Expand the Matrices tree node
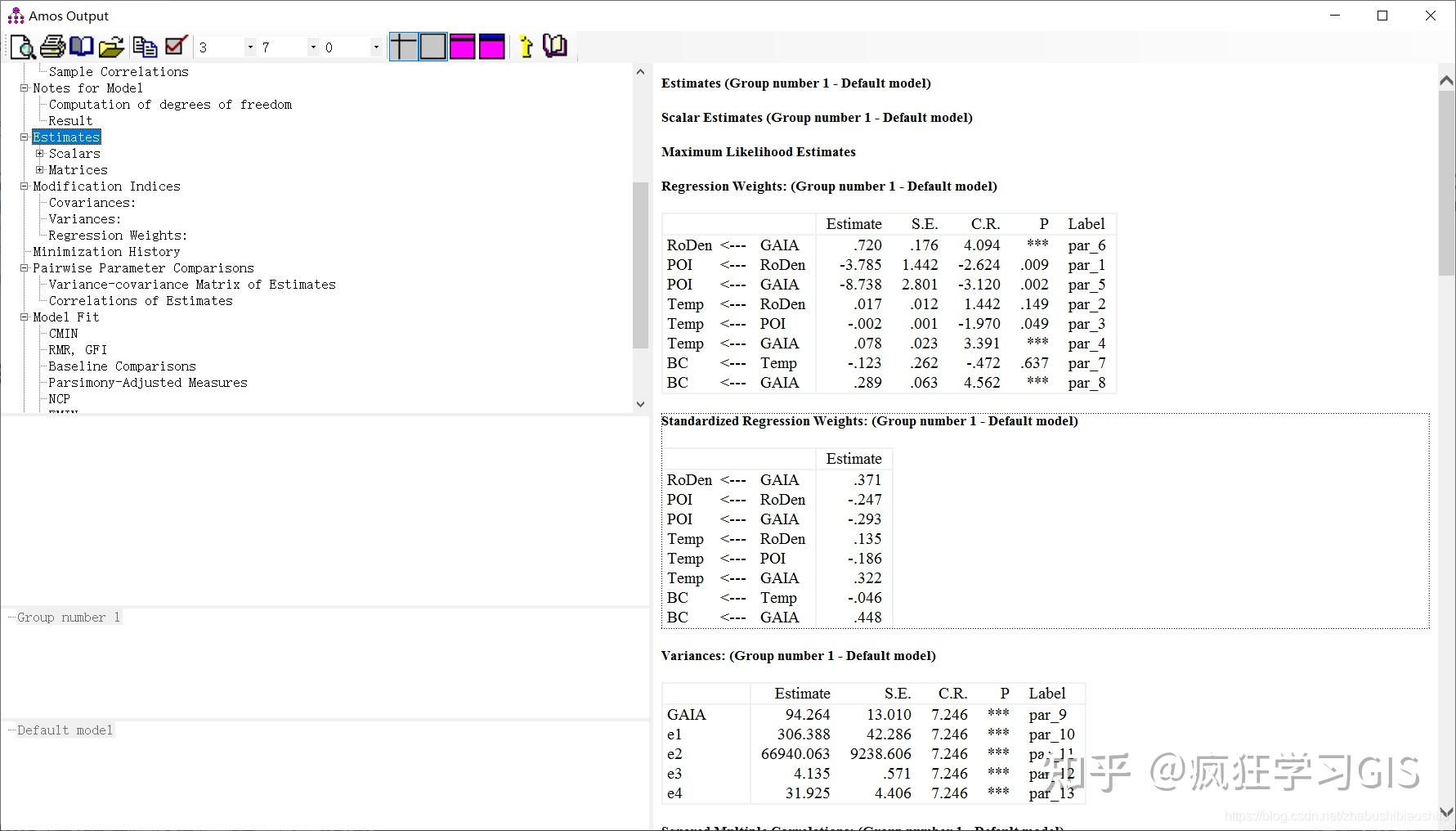 pos(39,169)
